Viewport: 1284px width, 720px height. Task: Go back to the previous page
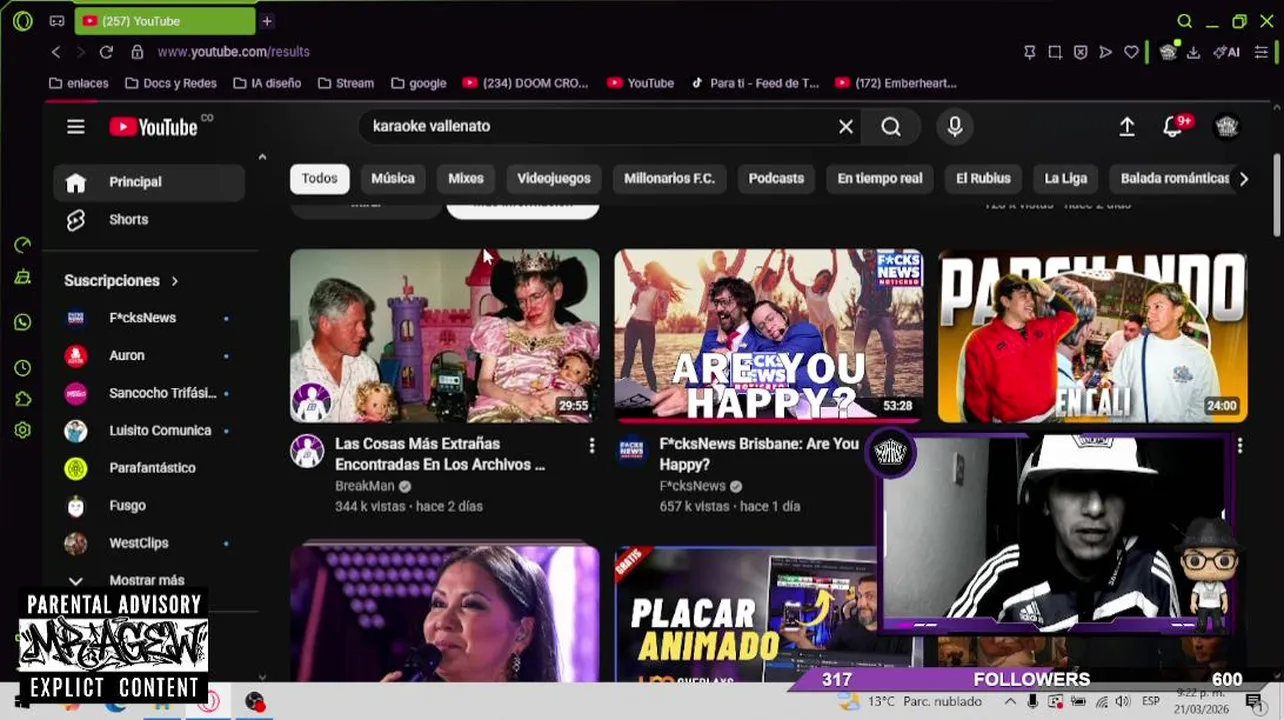56,52
